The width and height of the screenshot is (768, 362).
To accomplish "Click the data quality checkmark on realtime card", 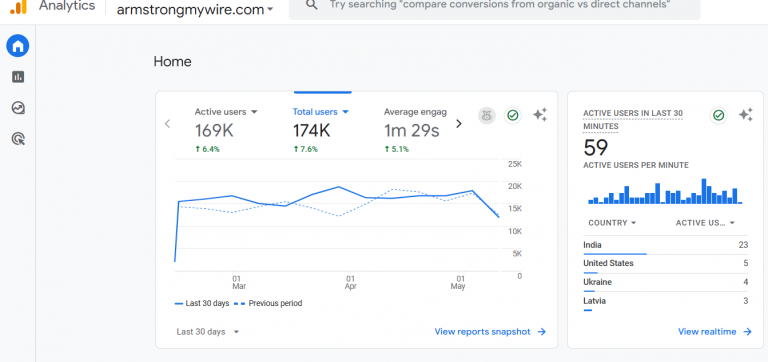I will coord(719,116).
